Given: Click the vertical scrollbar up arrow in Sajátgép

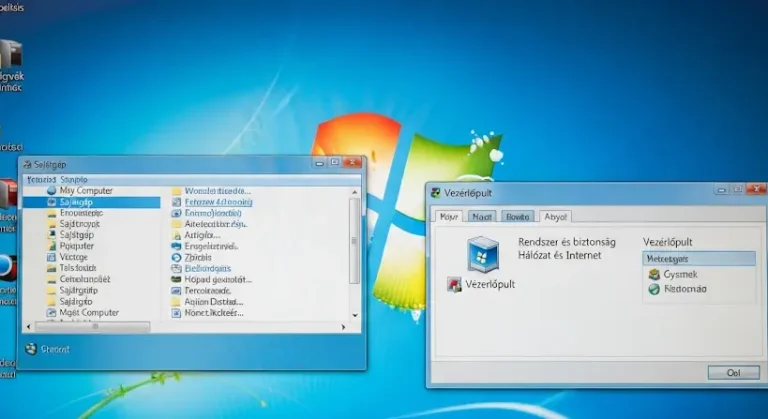Looking at the screenshot, I should 355,192.
